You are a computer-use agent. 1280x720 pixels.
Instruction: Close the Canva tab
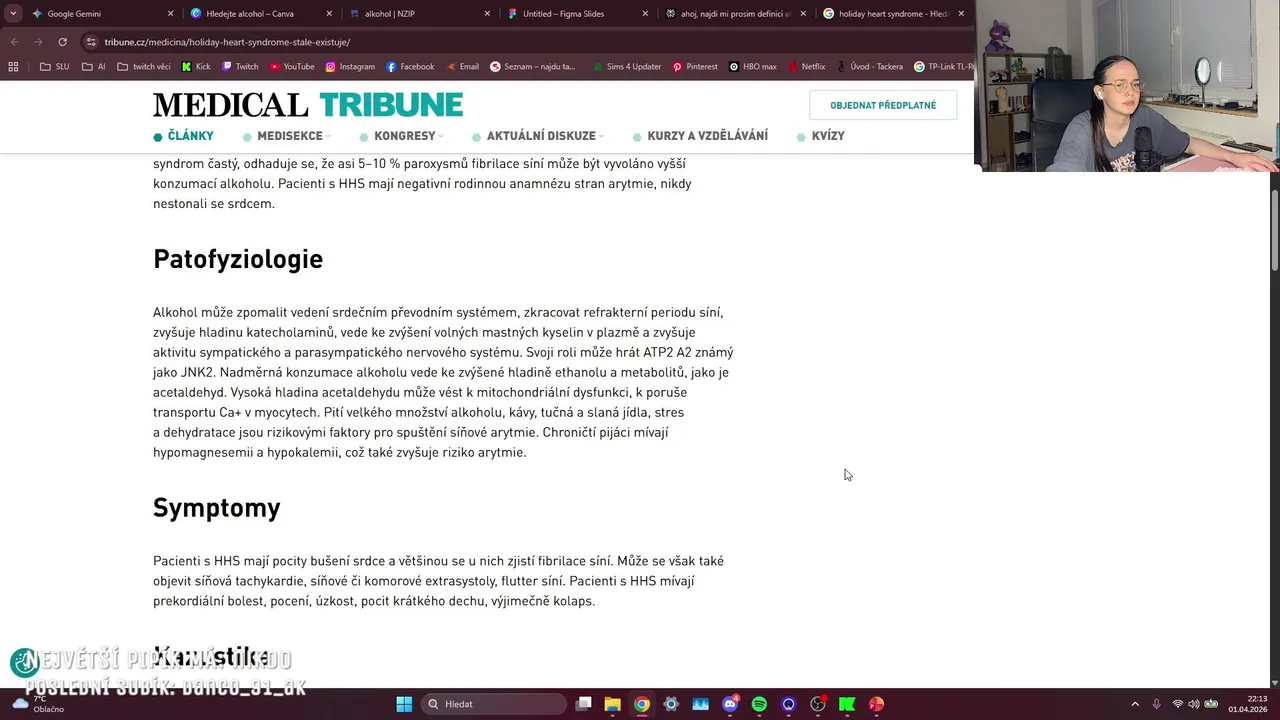329,14
